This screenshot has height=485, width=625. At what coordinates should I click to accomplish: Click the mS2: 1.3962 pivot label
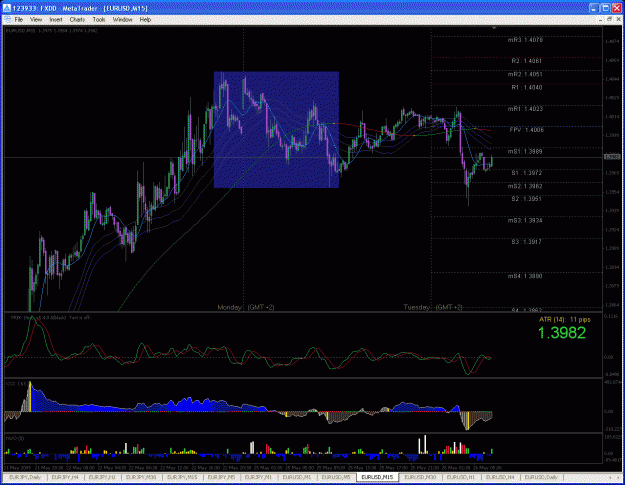coord(525,186)
